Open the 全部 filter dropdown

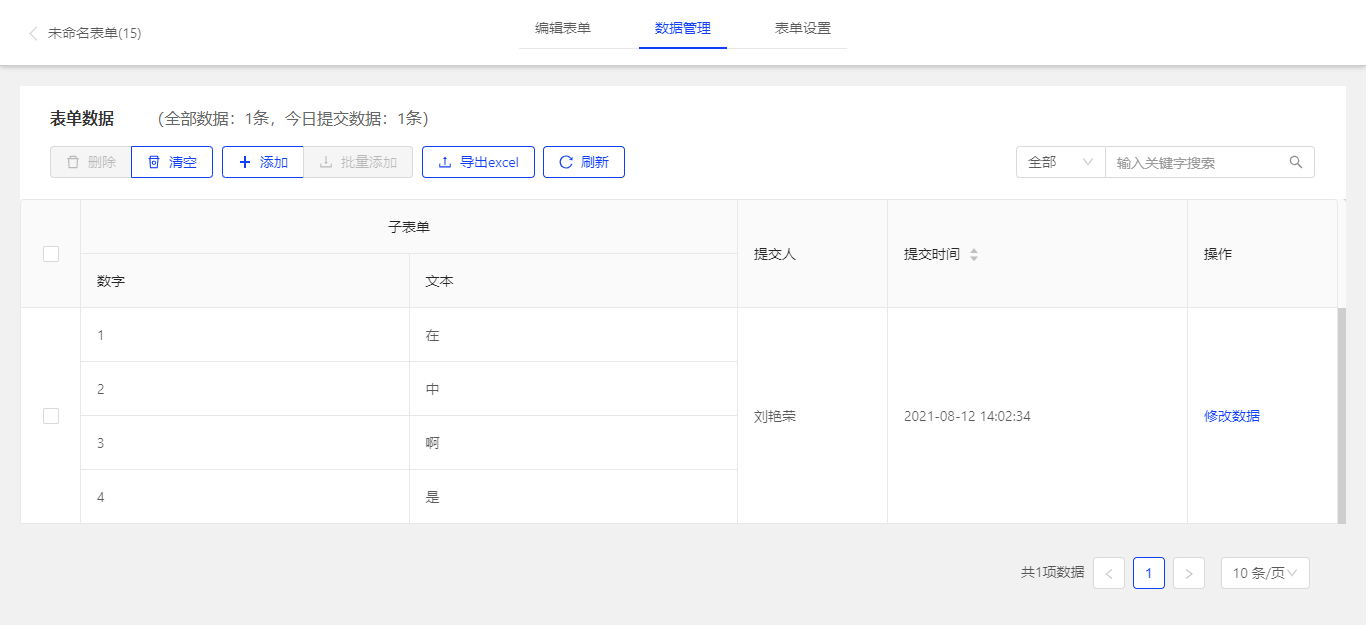(x=1060, y=162)
